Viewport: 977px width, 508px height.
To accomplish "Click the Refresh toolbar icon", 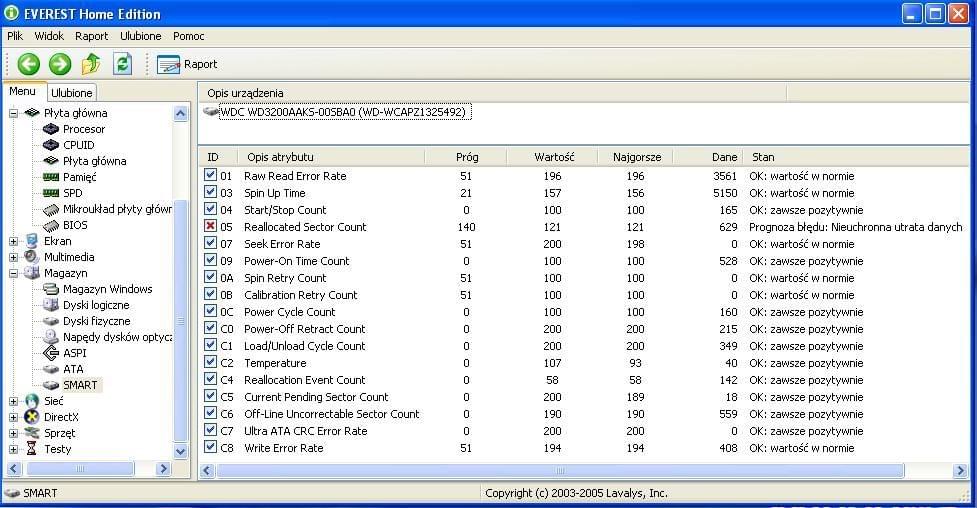I will [x=123, y=64].
